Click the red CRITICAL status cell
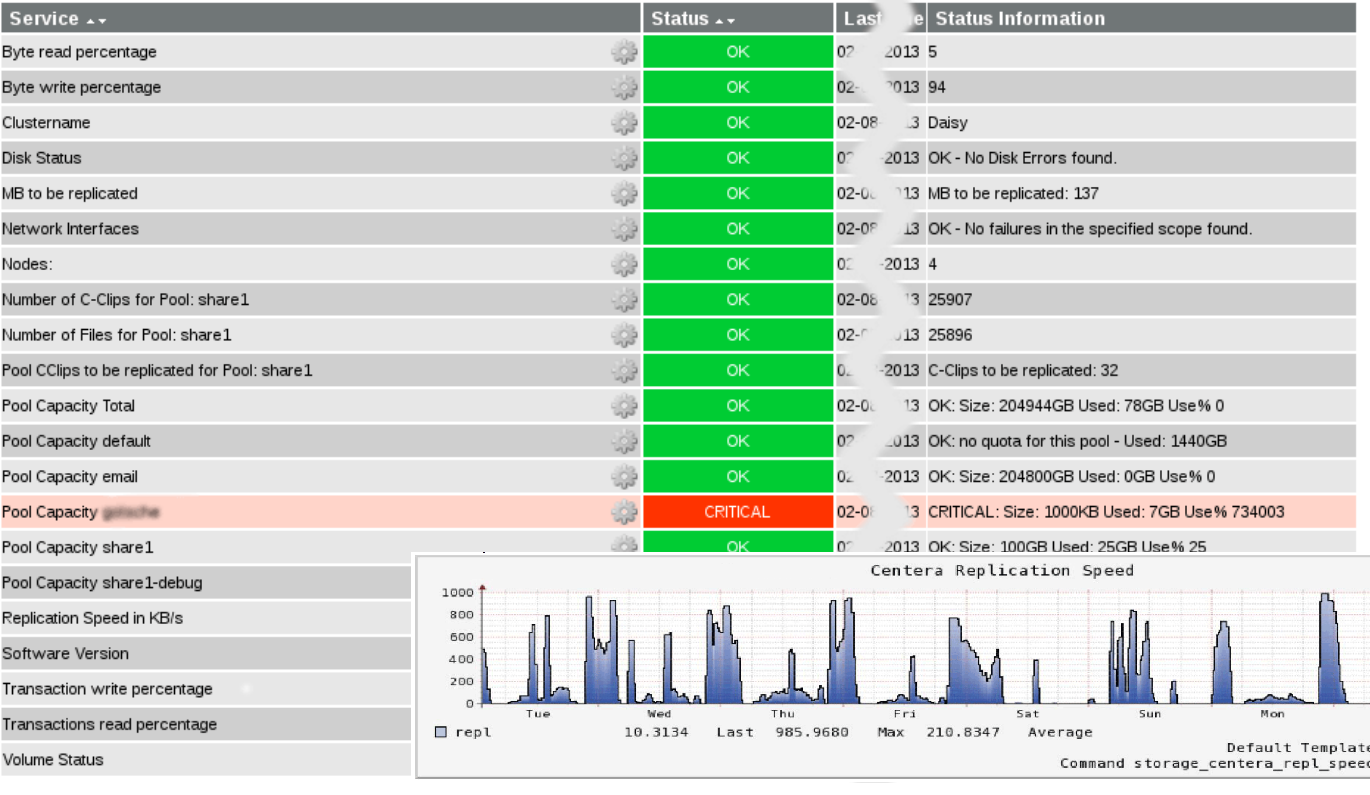 tap(737, 512)
